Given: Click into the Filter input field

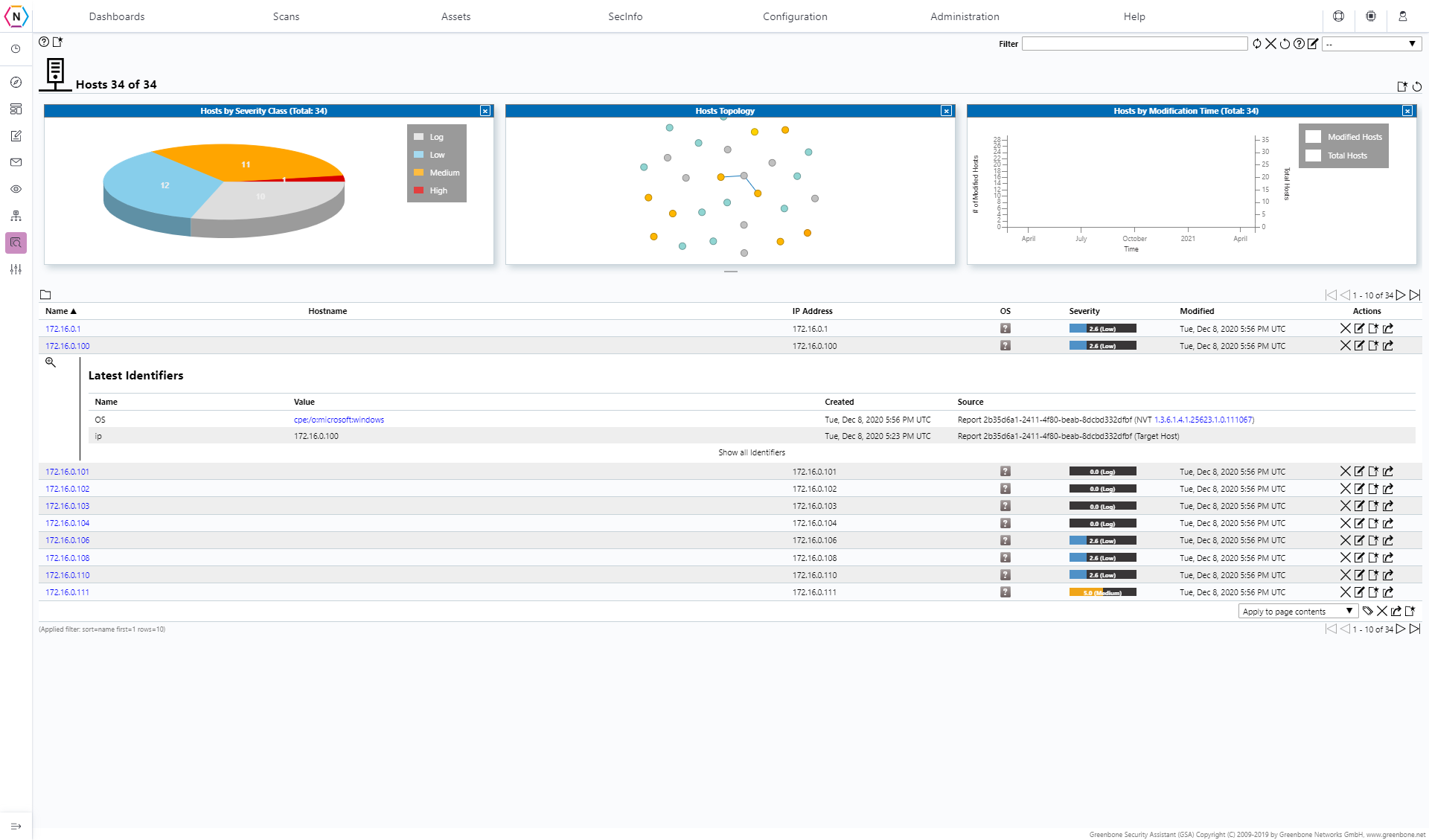Looking at the screenshot, I should click(1134, 44).
